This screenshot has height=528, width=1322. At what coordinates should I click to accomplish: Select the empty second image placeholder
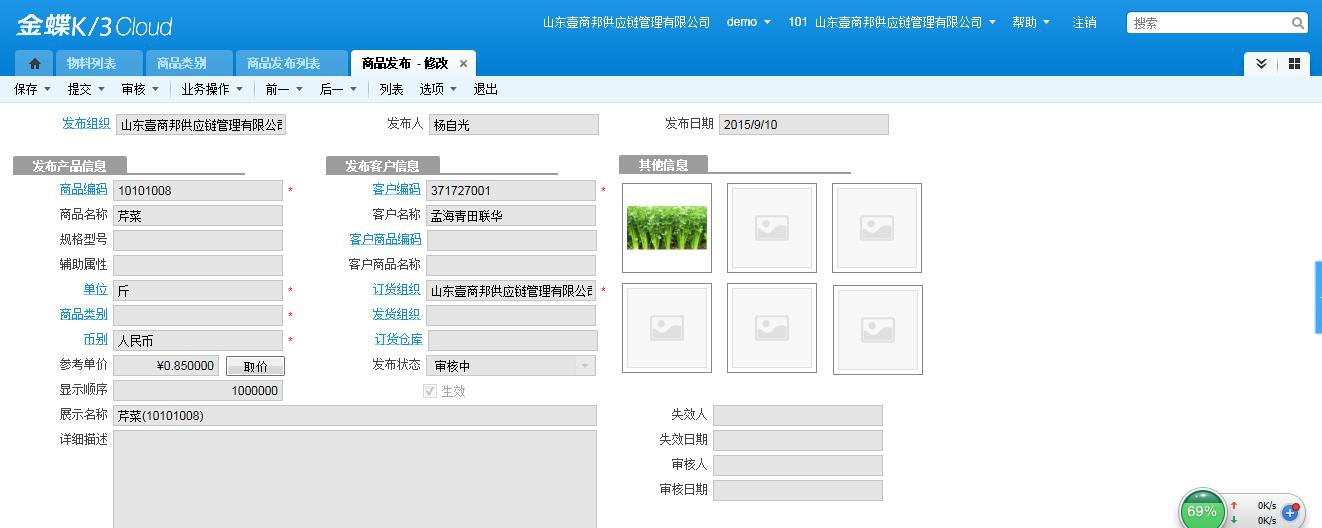click(x=771, y=228)
